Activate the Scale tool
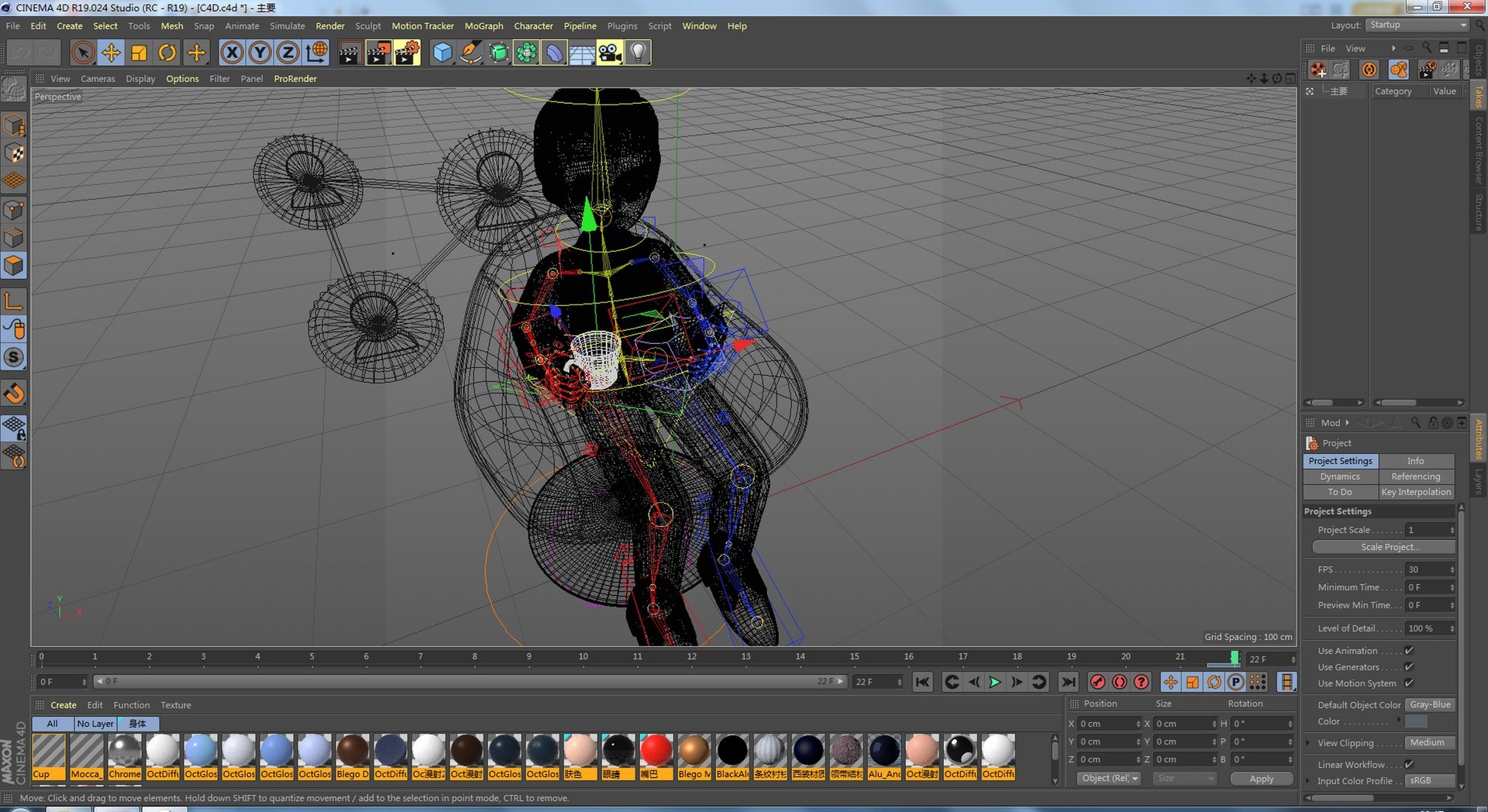The height and width of the screenshot is (812, 1488). click(x=139, y=53)
